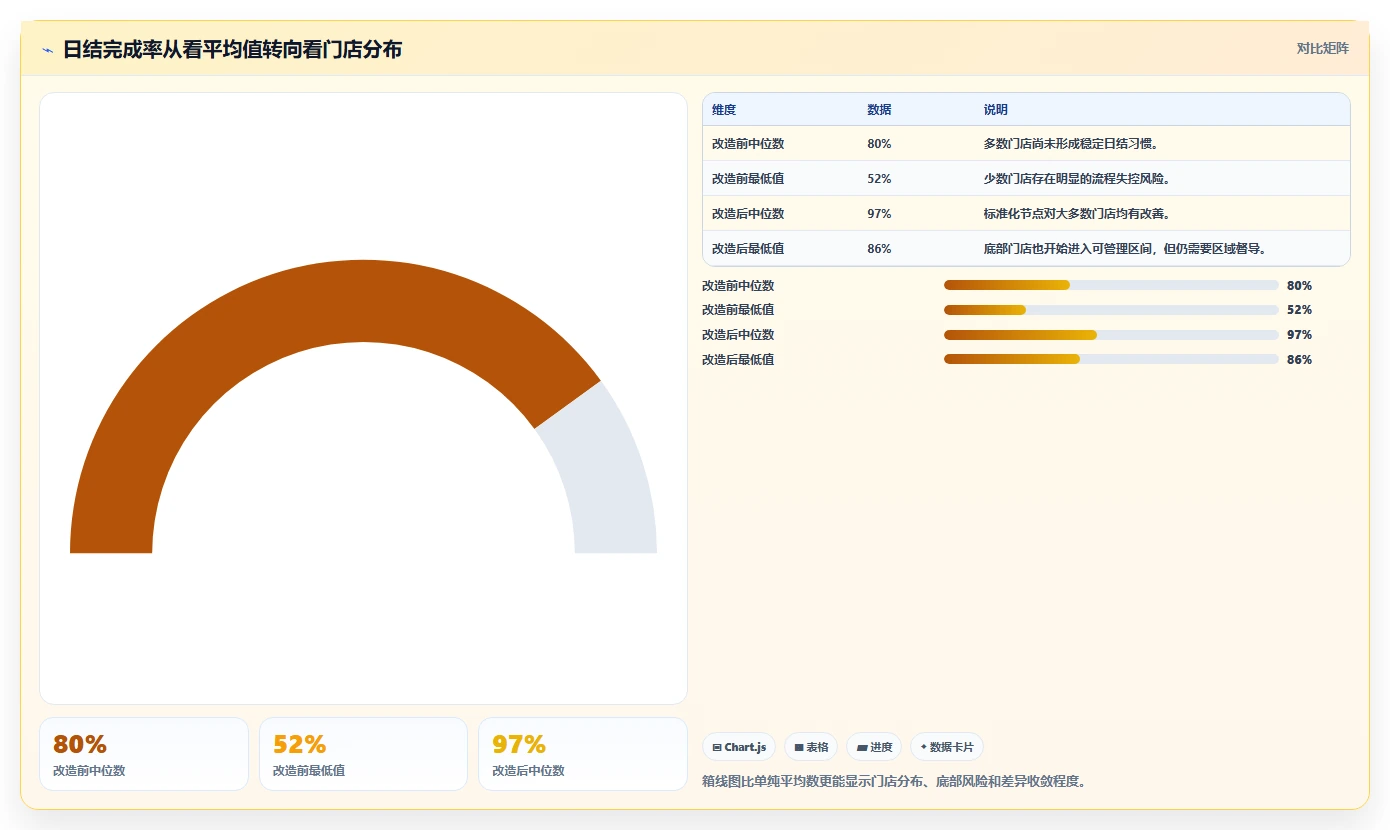Viewport: 1390px width, 830px height.
Task: Click the 对比矩阵 label in the header
Action: point(1322,48)
